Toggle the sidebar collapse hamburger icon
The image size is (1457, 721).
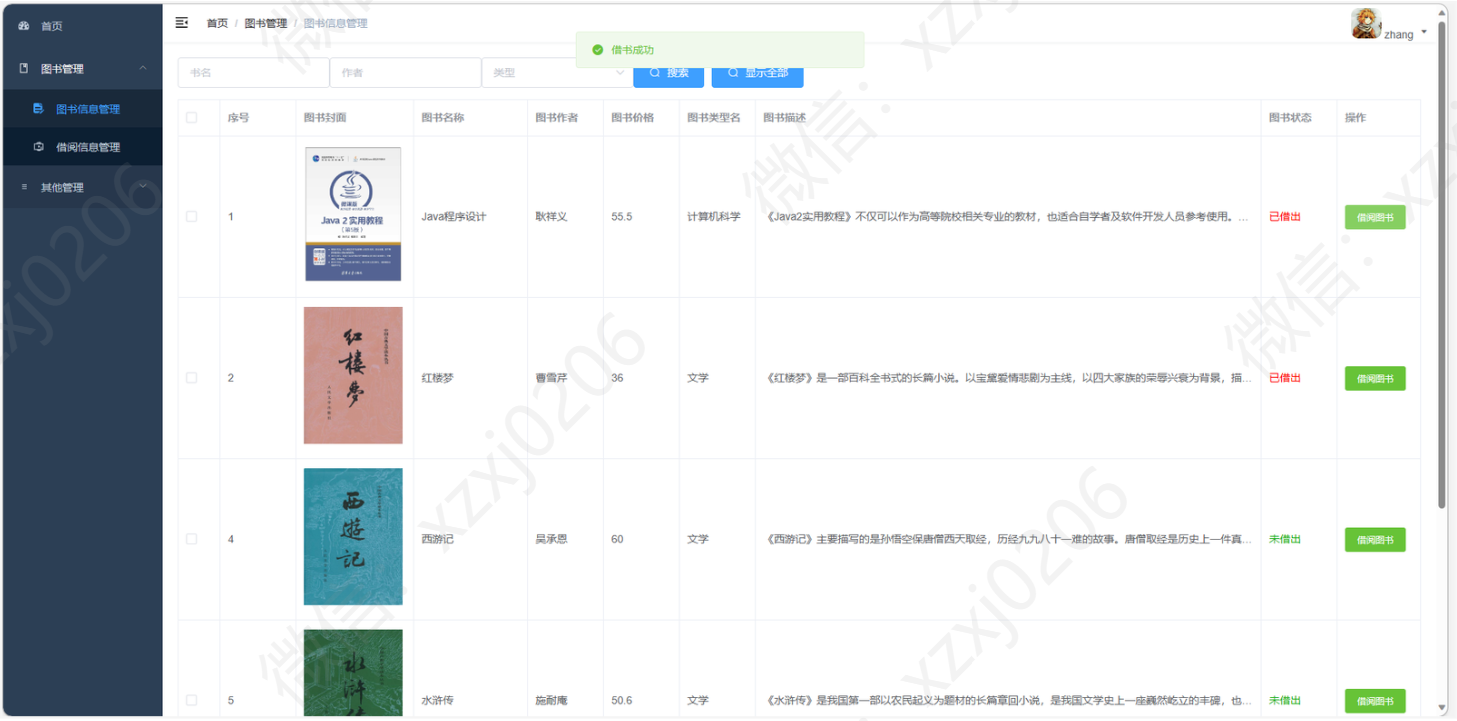point(182,22)
